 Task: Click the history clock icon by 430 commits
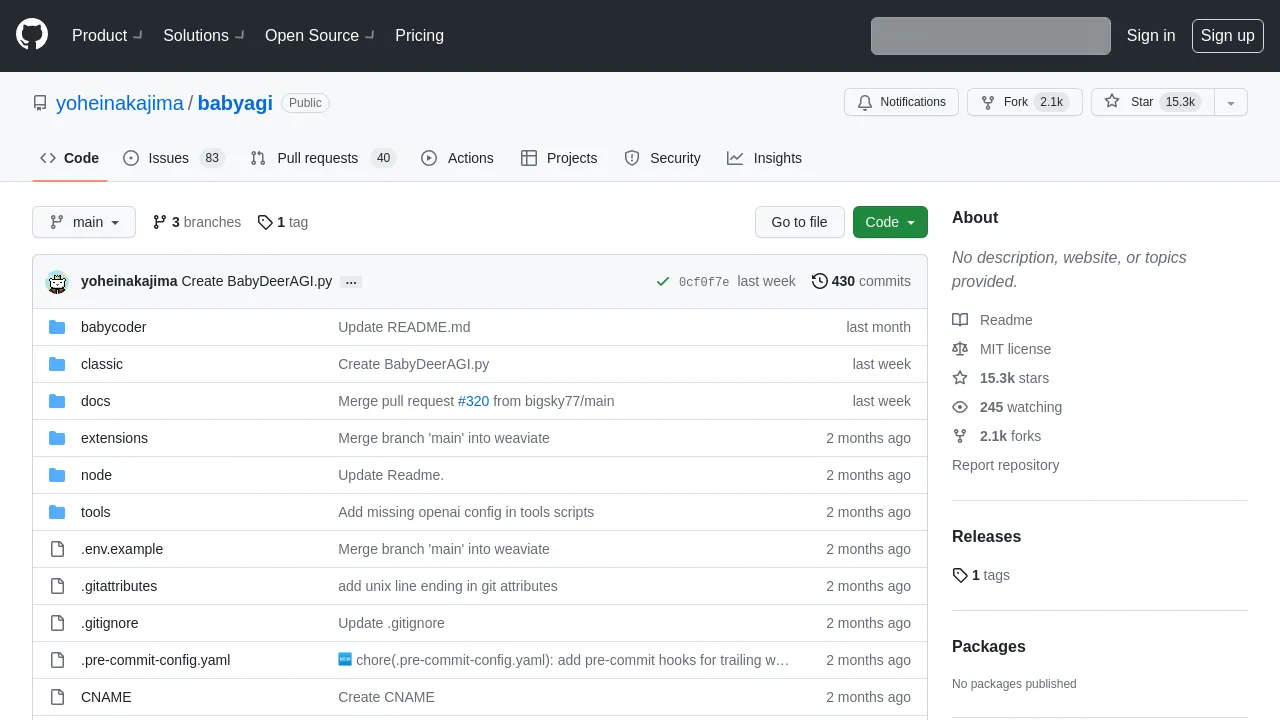pyautogui.click(x=820, y=281)
